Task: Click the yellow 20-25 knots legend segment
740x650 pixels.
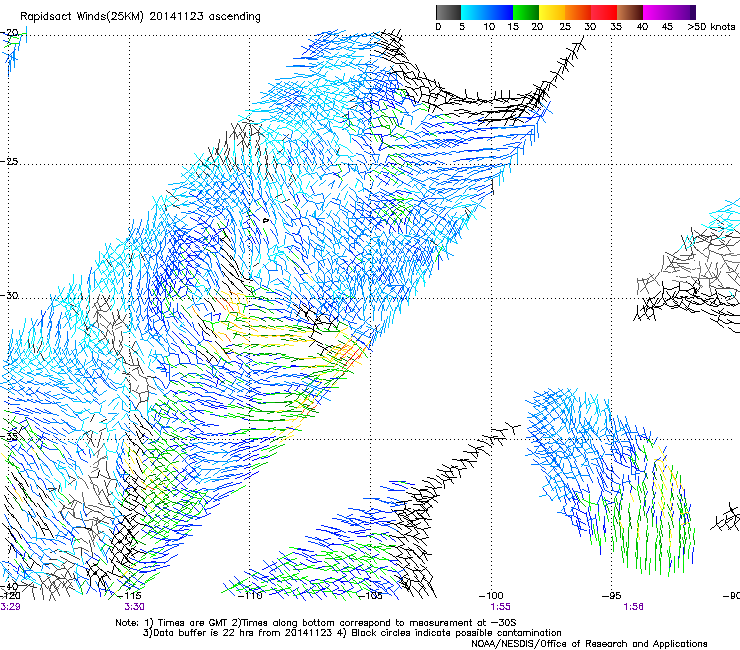Action: pyautogui.click(x=552, y=12)
